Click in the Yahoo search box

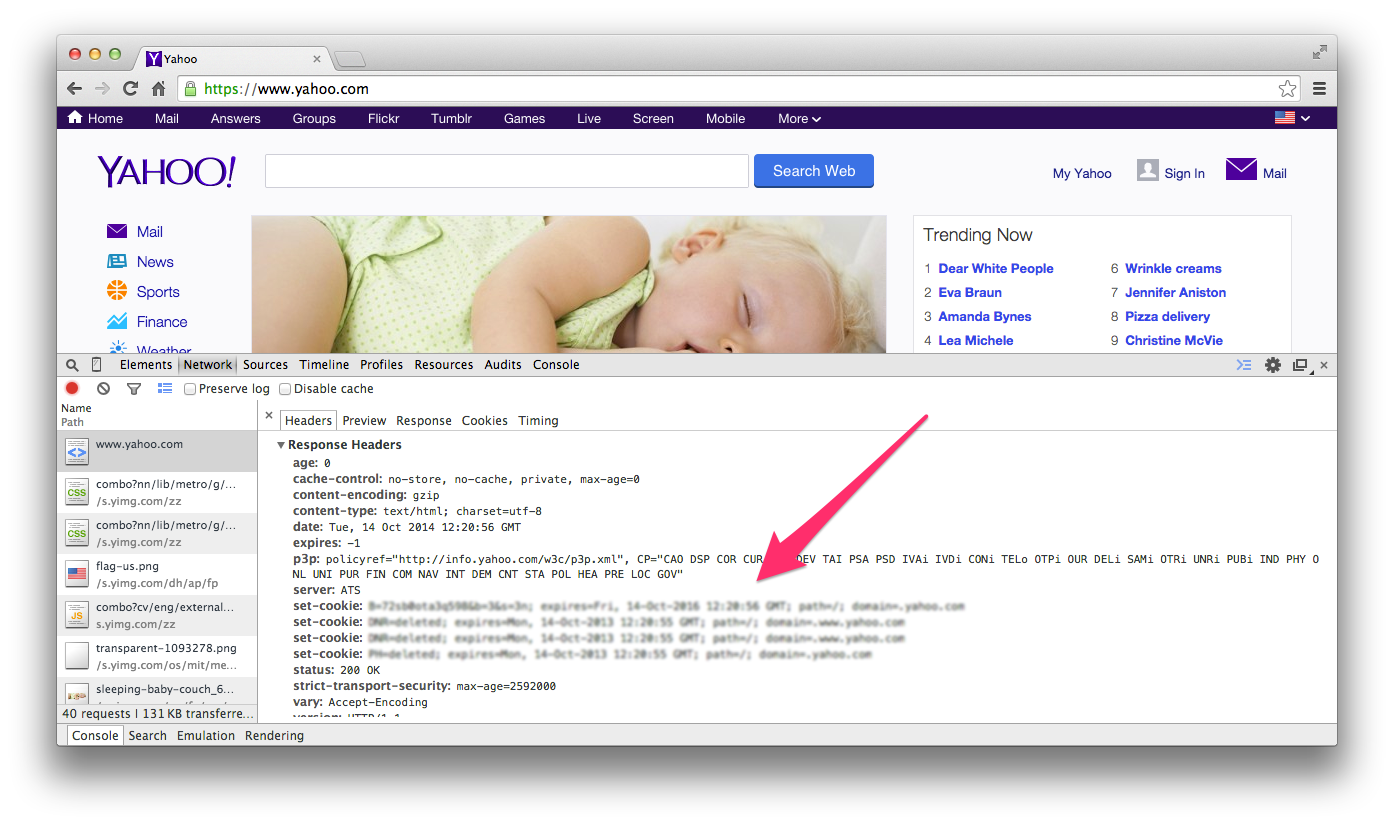tap(507, 171)
